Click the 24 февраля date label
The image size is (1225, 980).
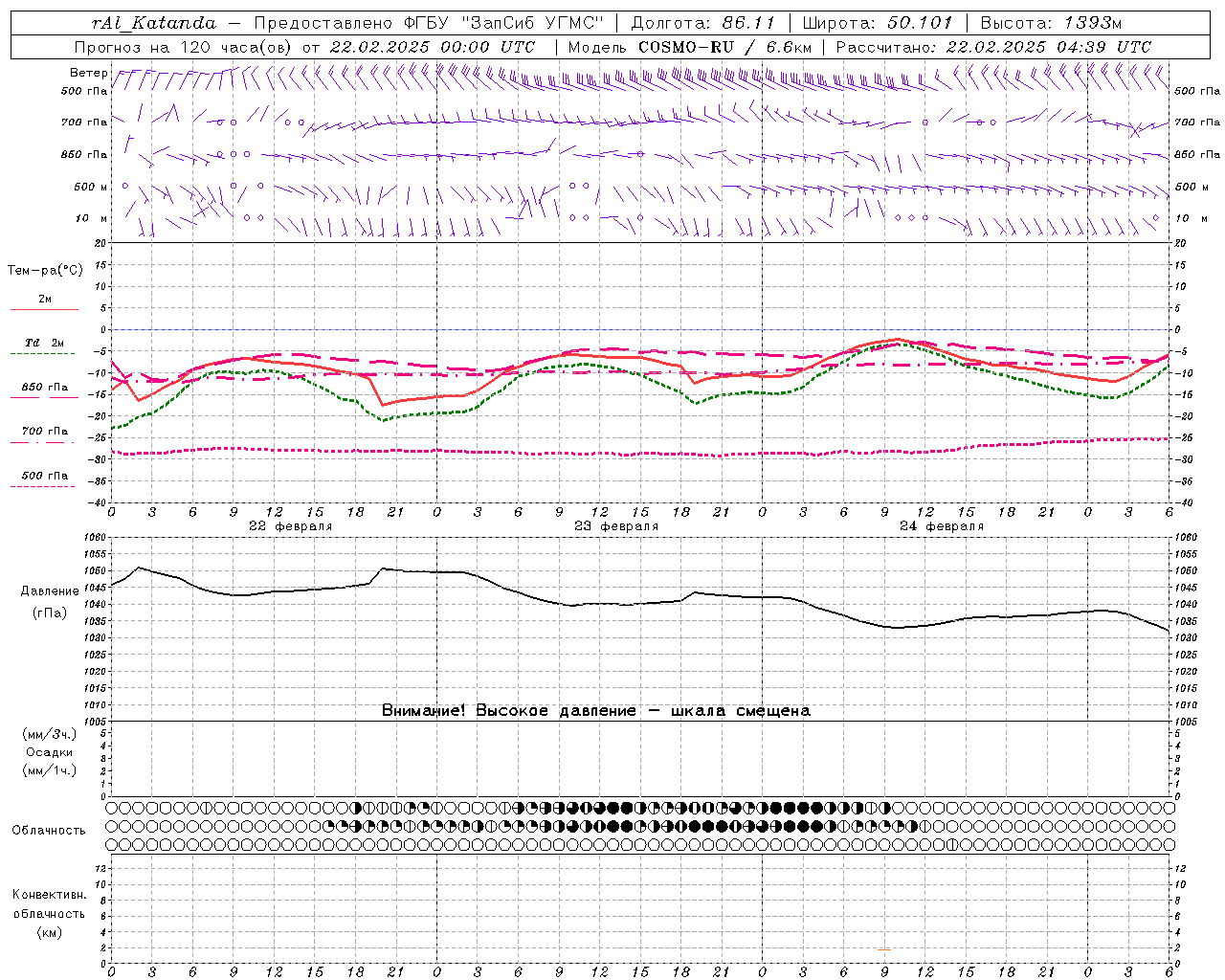[941, 526]
